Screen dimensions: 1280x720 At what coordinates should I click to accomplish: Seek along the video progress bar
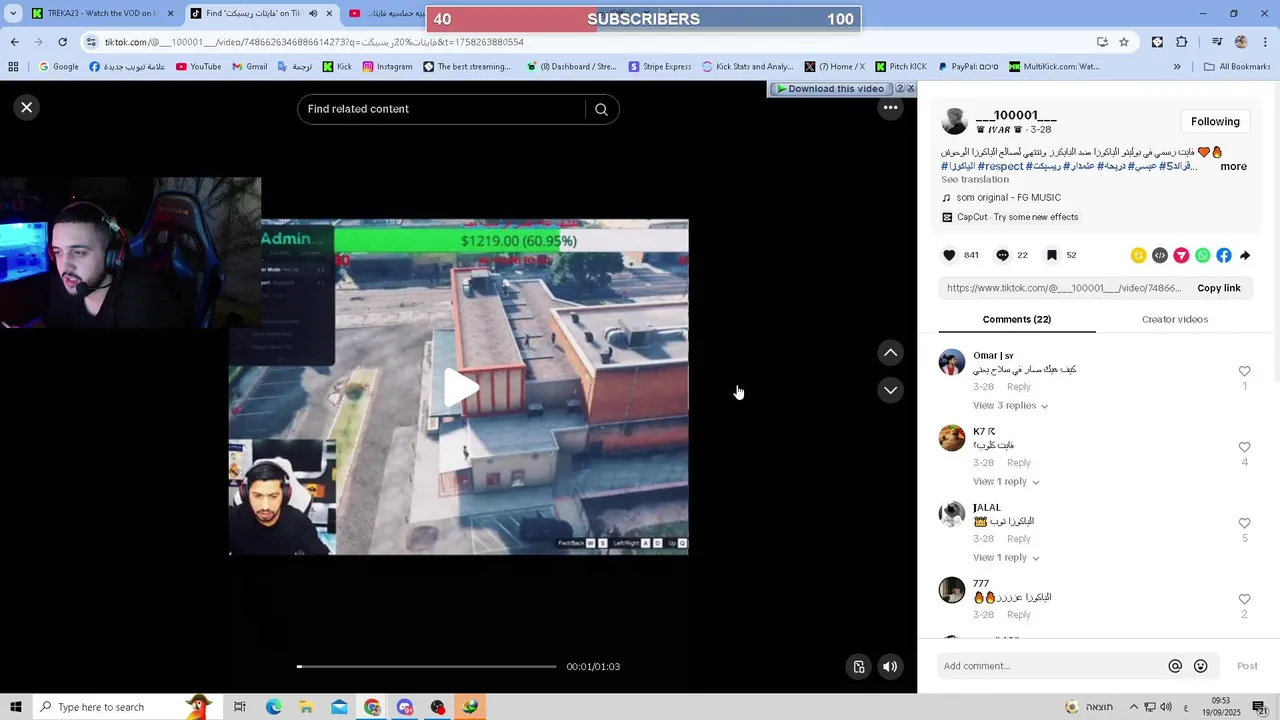pyautogui.click(x=427, y=666)
